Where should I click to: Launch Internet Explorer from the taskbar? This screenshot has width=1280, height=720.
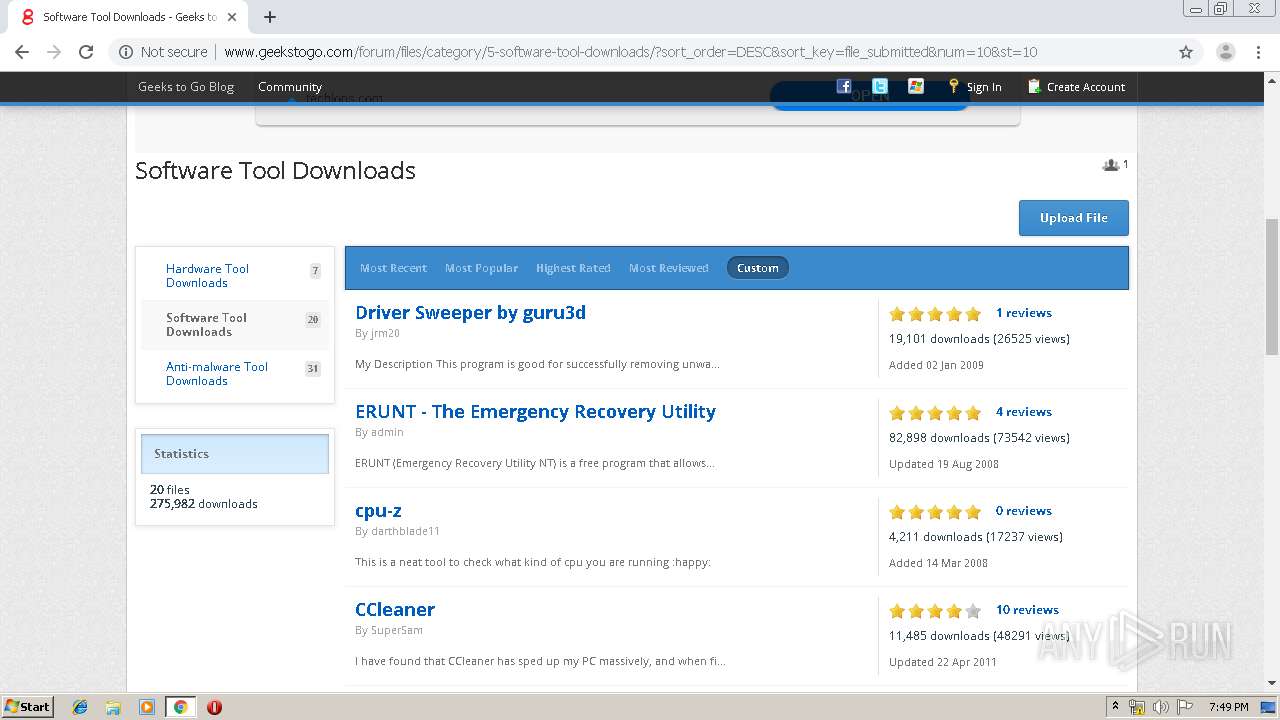(80, 707)
